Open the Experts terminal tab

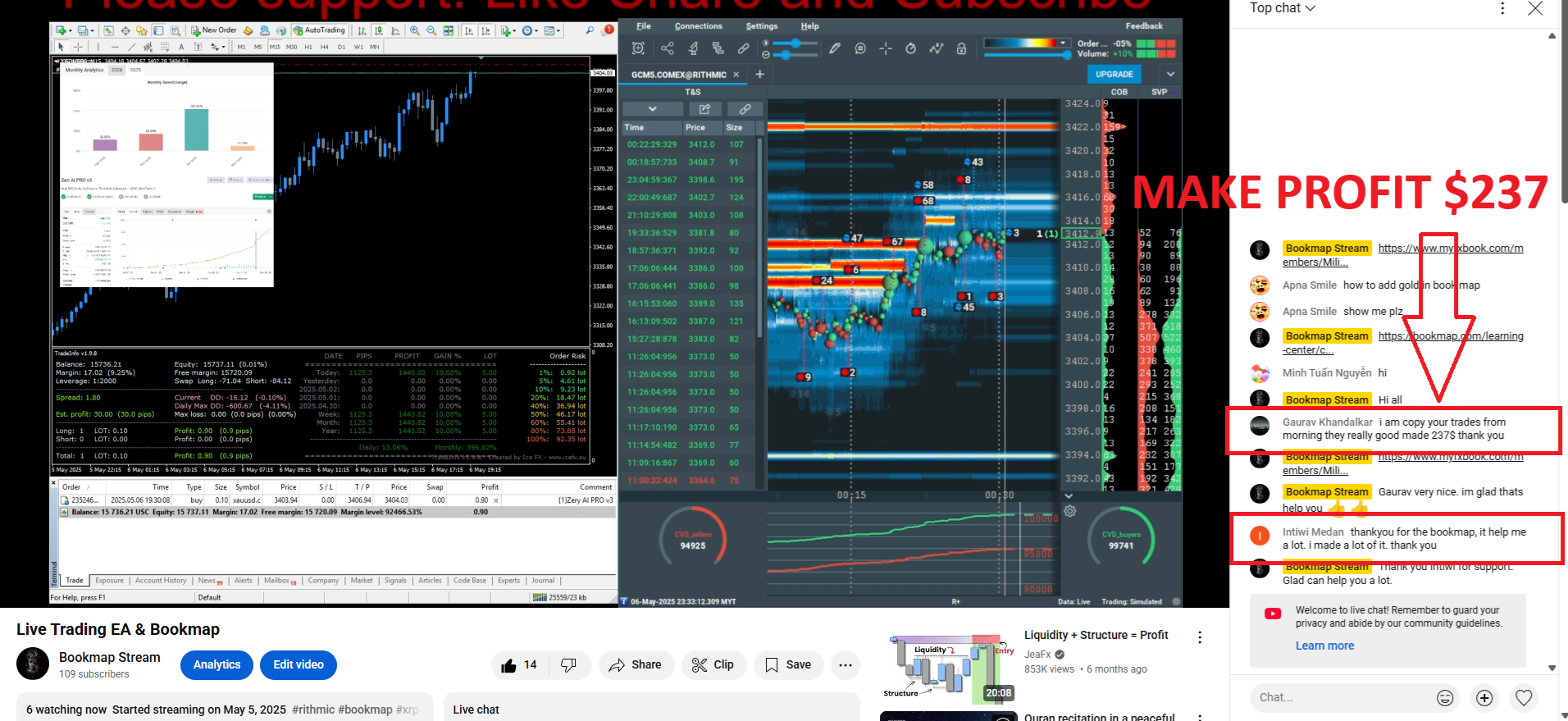coord(509,581)
